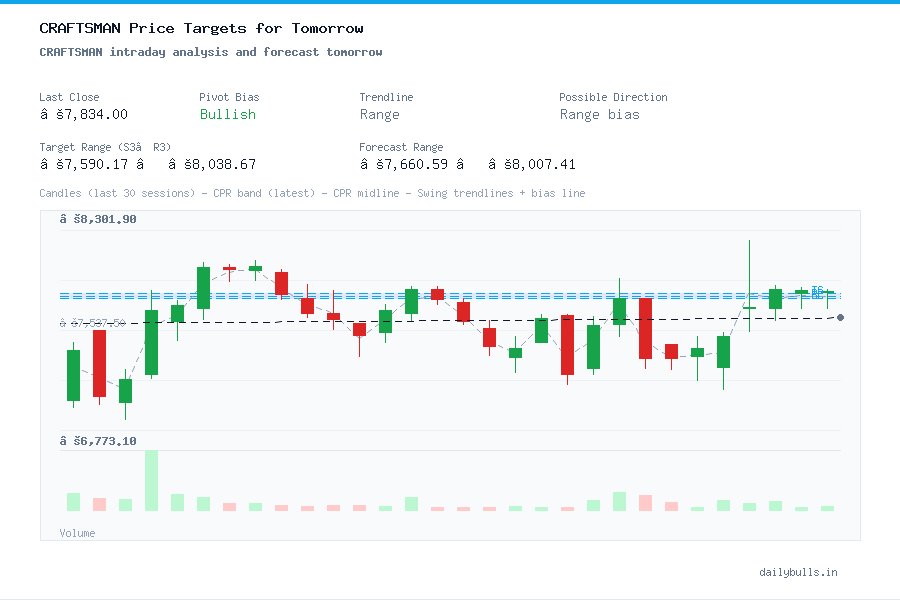
Task: Toggle the Volume pane label
Action: 77,533
